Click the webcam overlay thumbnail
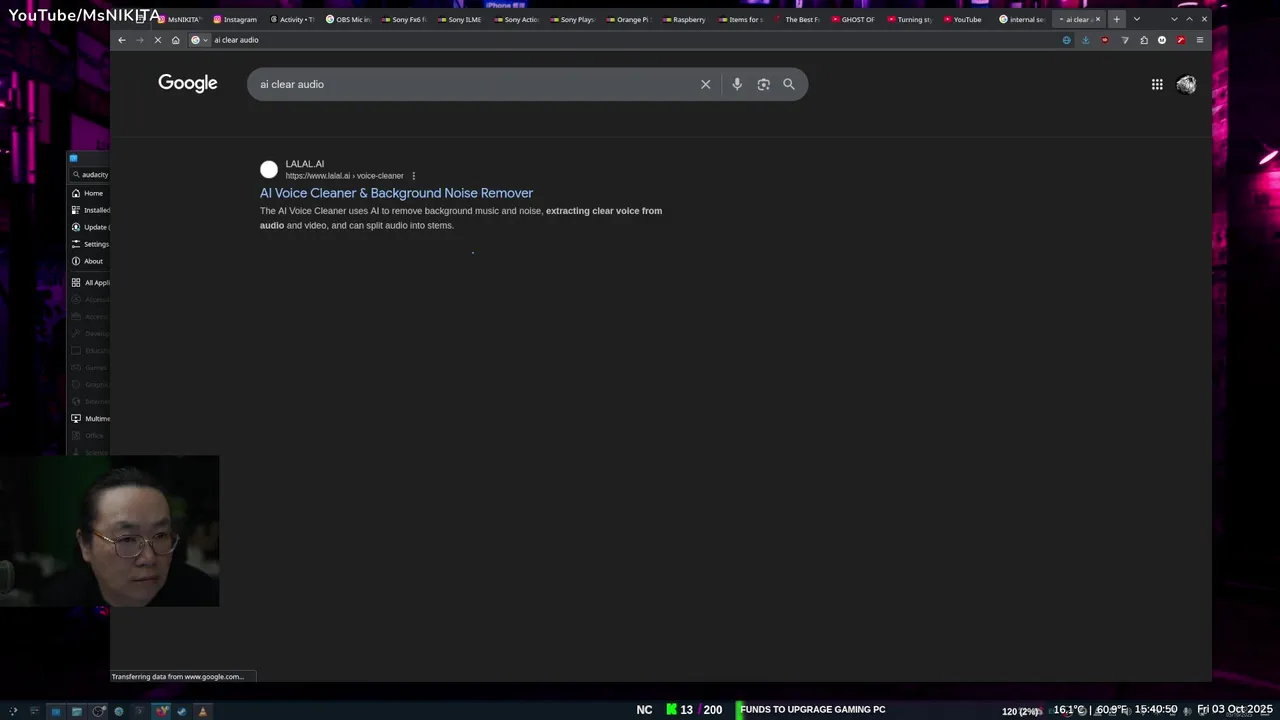1280x720 pixels. pyautogui.click(x=110, y=531)
